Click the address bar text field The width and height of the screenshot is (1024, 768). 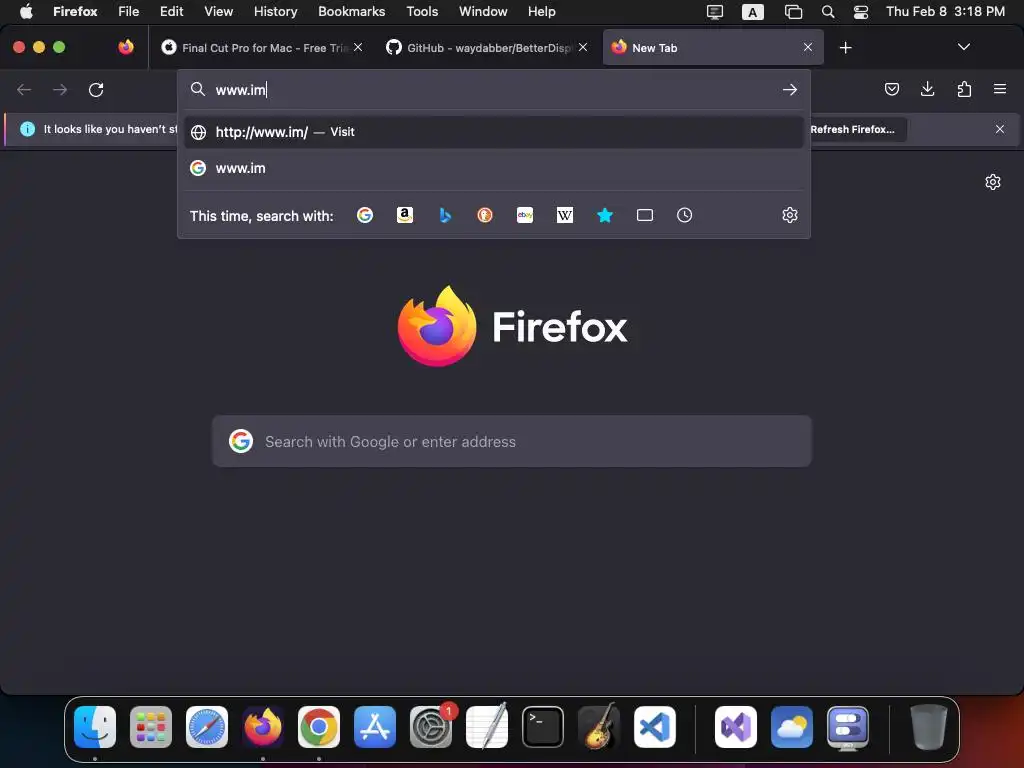[x=493, y=89]
